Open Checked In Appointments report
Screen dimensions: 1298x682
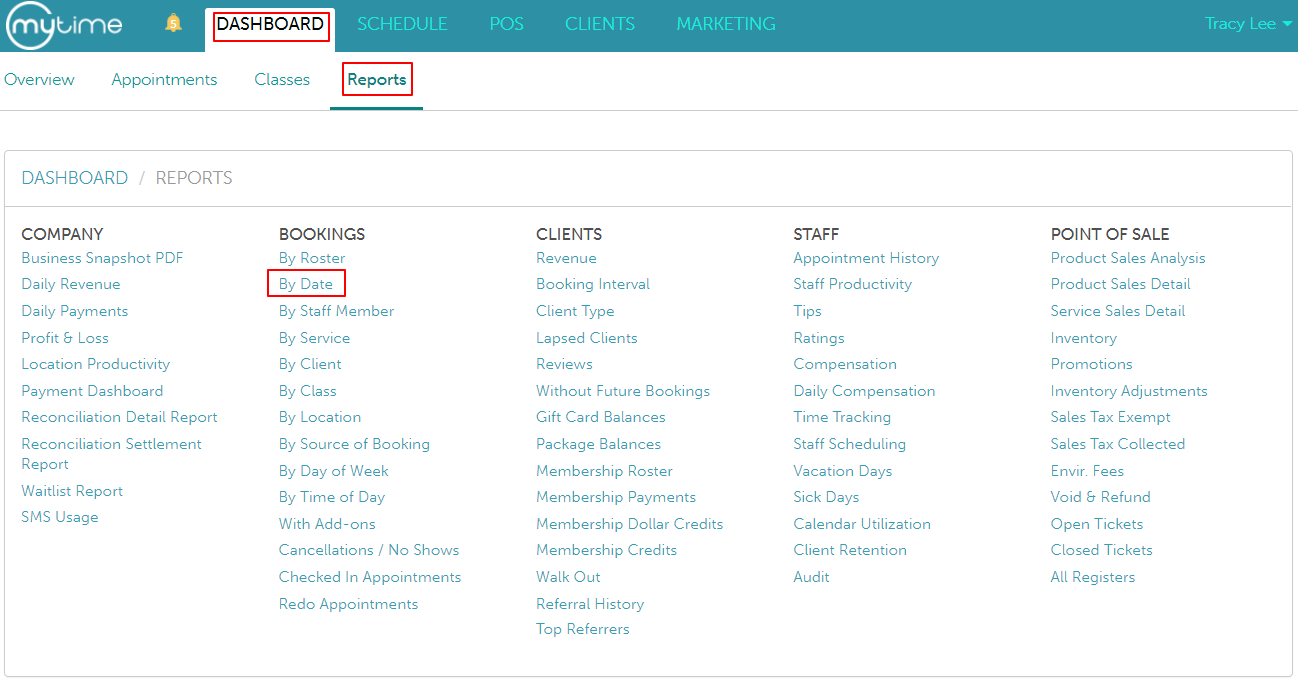pyautogui.click(x=370, y=577)
